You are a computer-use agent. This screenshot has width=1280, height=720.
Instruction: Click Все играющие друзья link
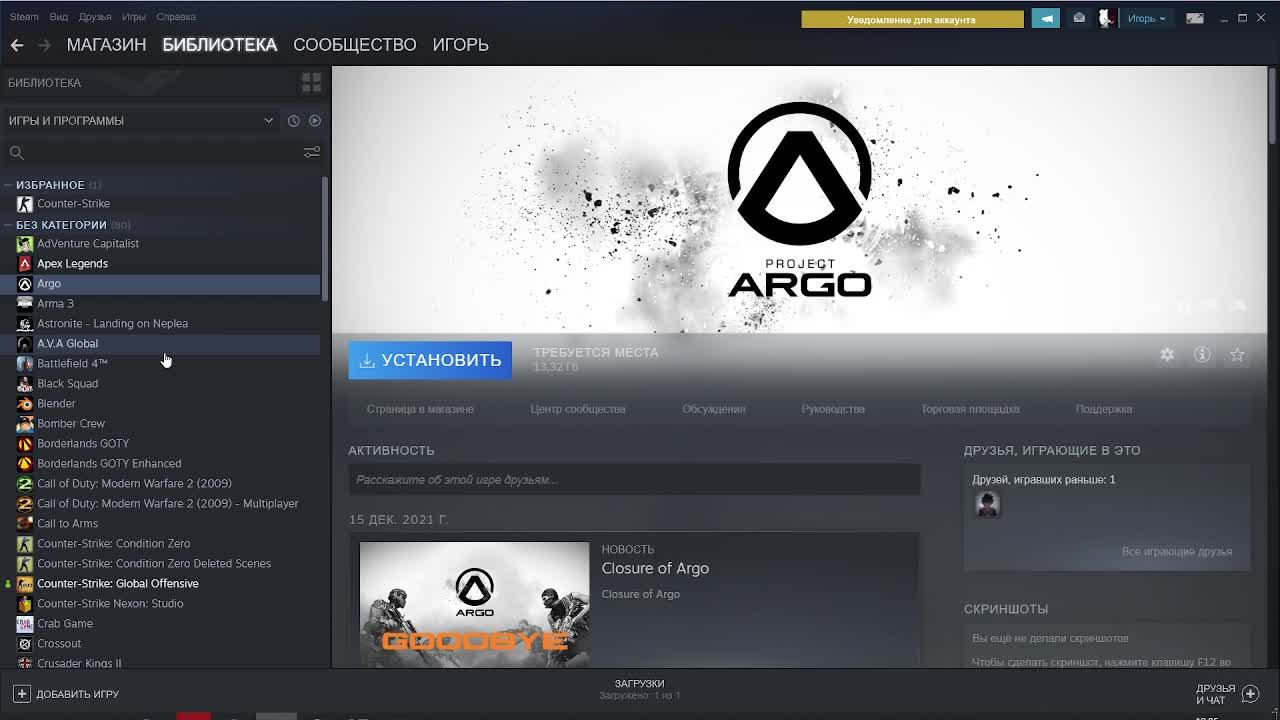pos(1177,552)
